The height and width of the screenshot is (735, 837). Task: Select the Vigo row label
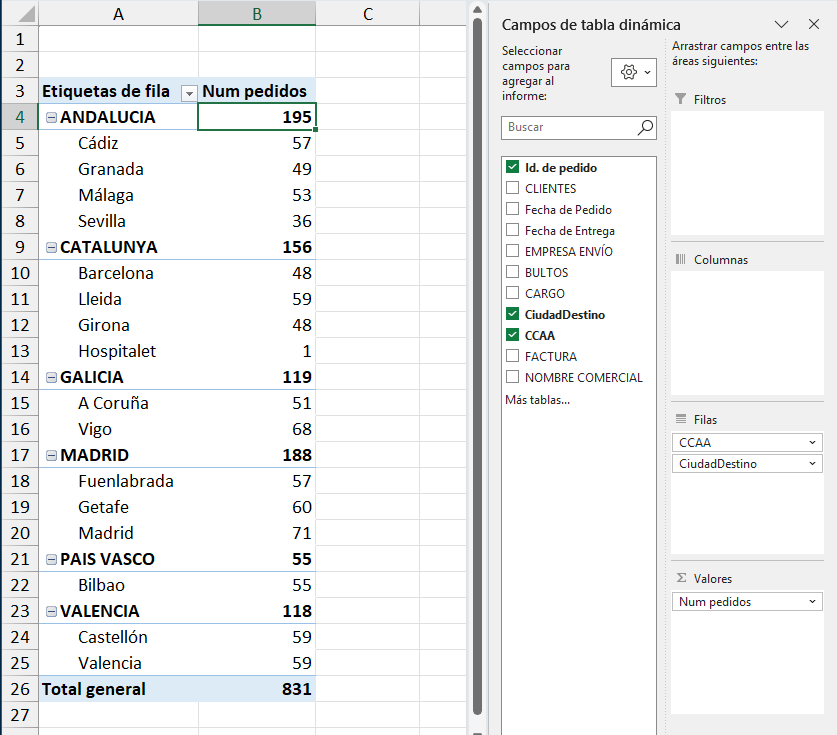click(94, 429)
